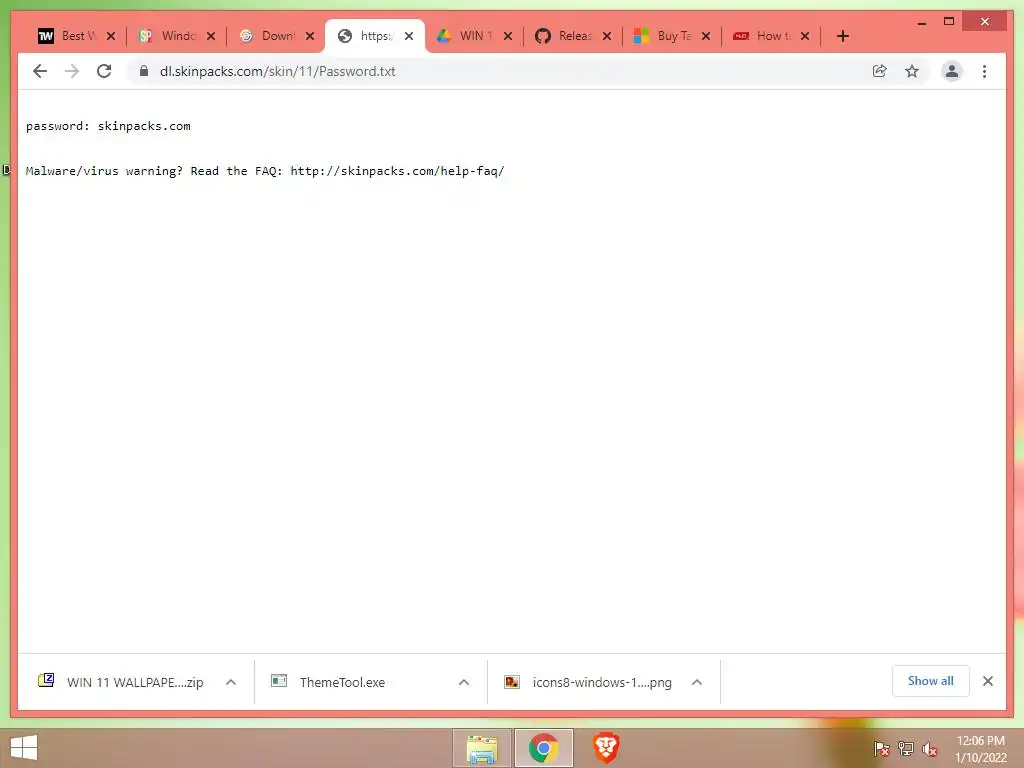This screenshot has height=768, width=1024.
Task: View site security lock info
Action: pyautogui.click(x=144, y=71)
